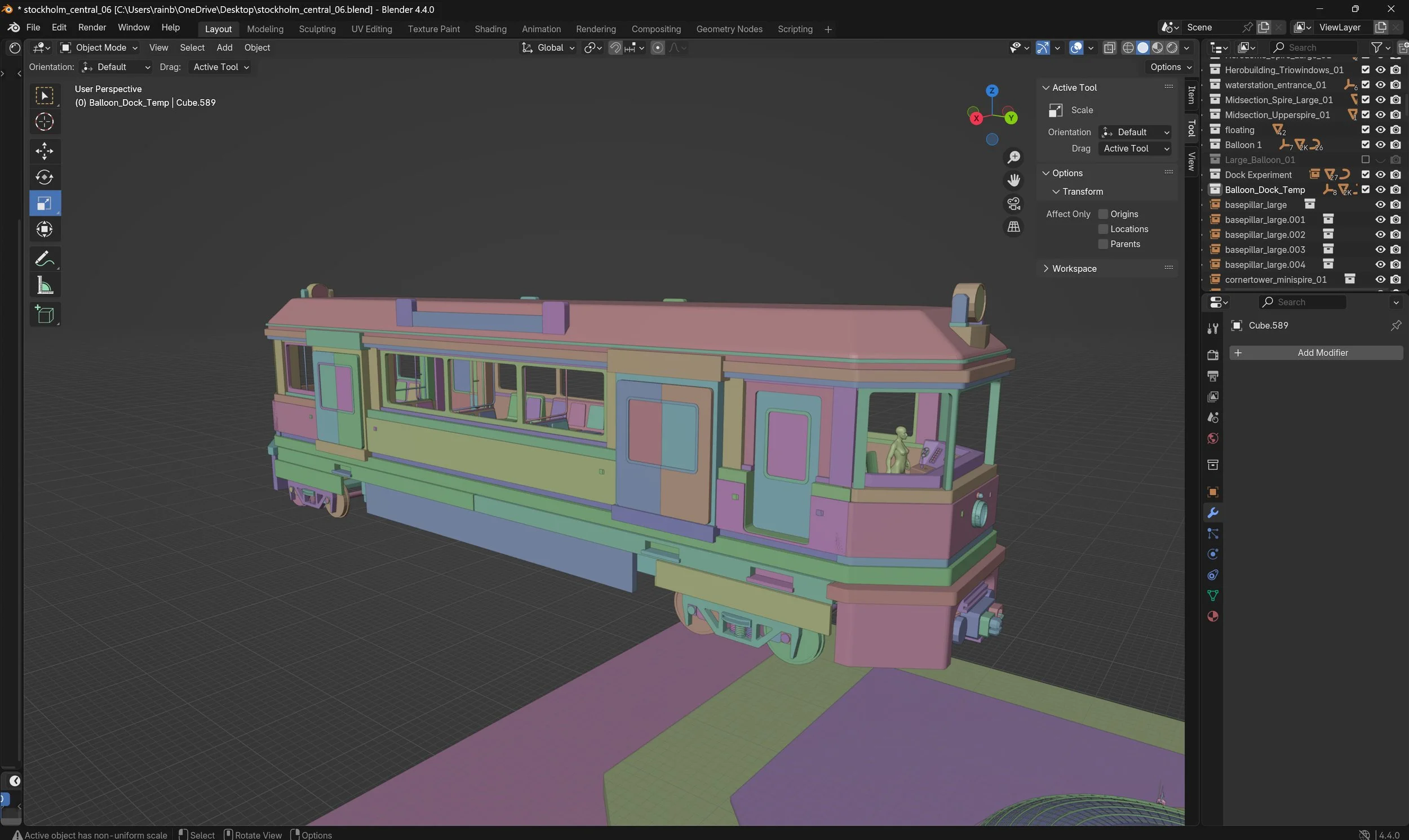1409x840 pixels.
Task: Select the World properties tab
Action: pyautogui.click(x=1212, y=438)
